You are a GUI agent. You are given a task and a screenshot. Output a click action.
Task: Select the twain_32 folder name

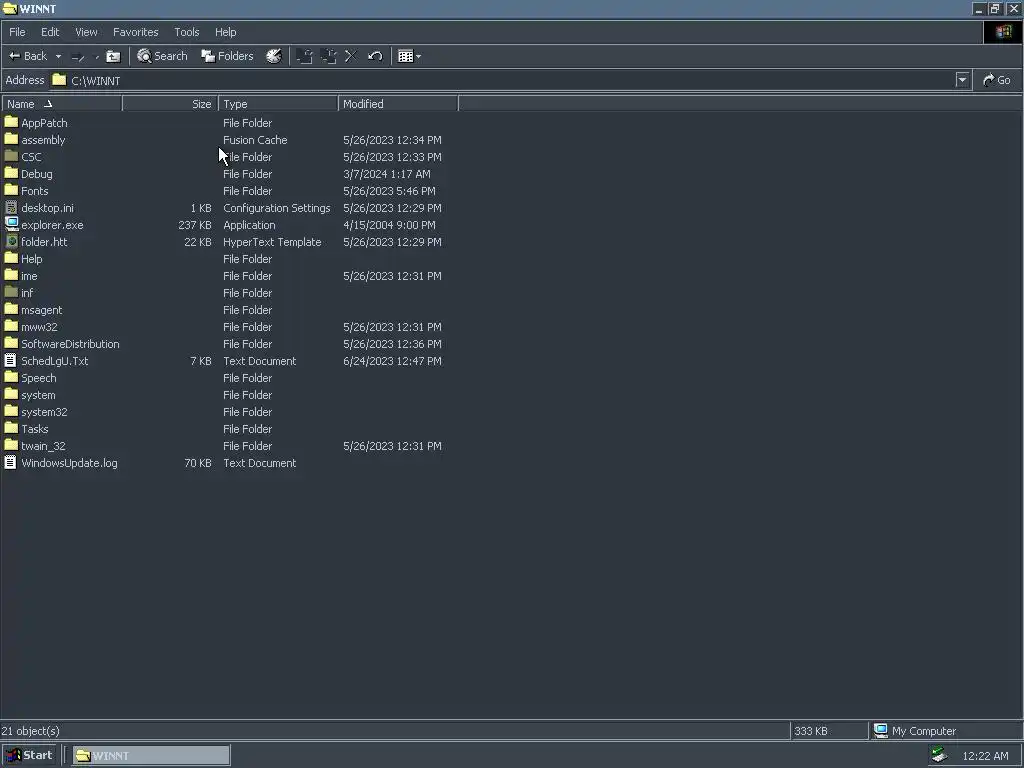click(x=43, y=446)
